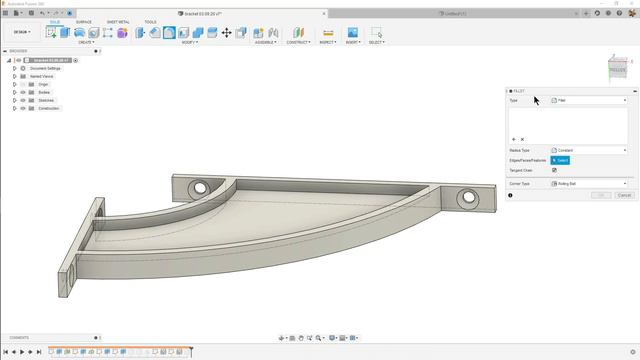The image size is (640, 360).
Task: Open the Display Settings monitor icon
Action: 332,338
